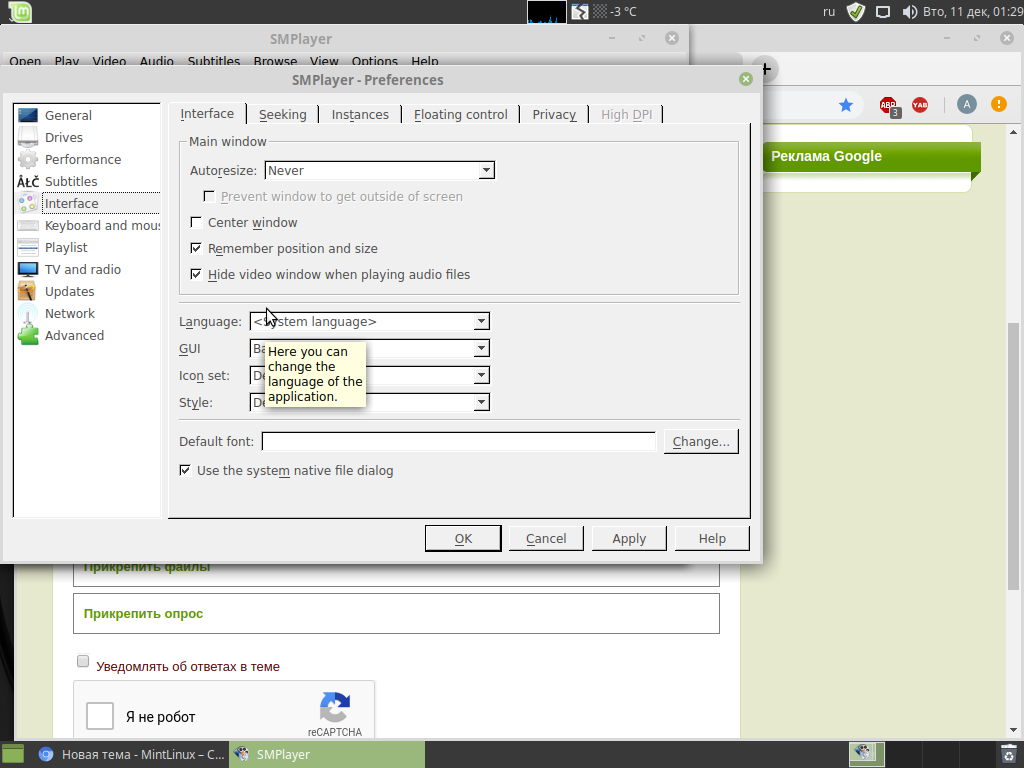The height and width of the screenshot is (768, 1024).
Task: Click the Default font input field
Action: tap(458, 442)
